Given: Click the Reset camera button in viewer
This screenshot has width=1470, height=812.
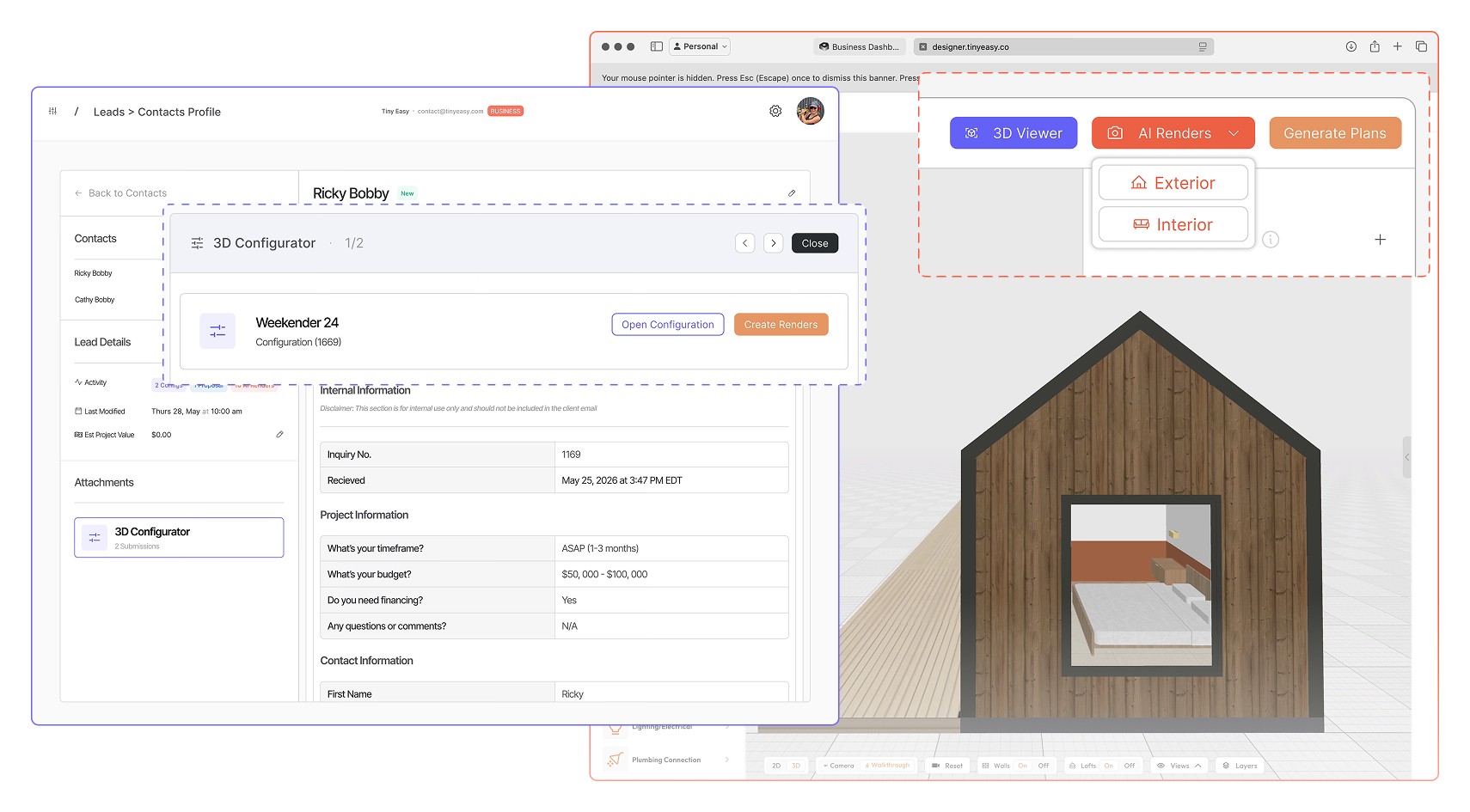Looking at the screenshot, I should tap(947, 766).
